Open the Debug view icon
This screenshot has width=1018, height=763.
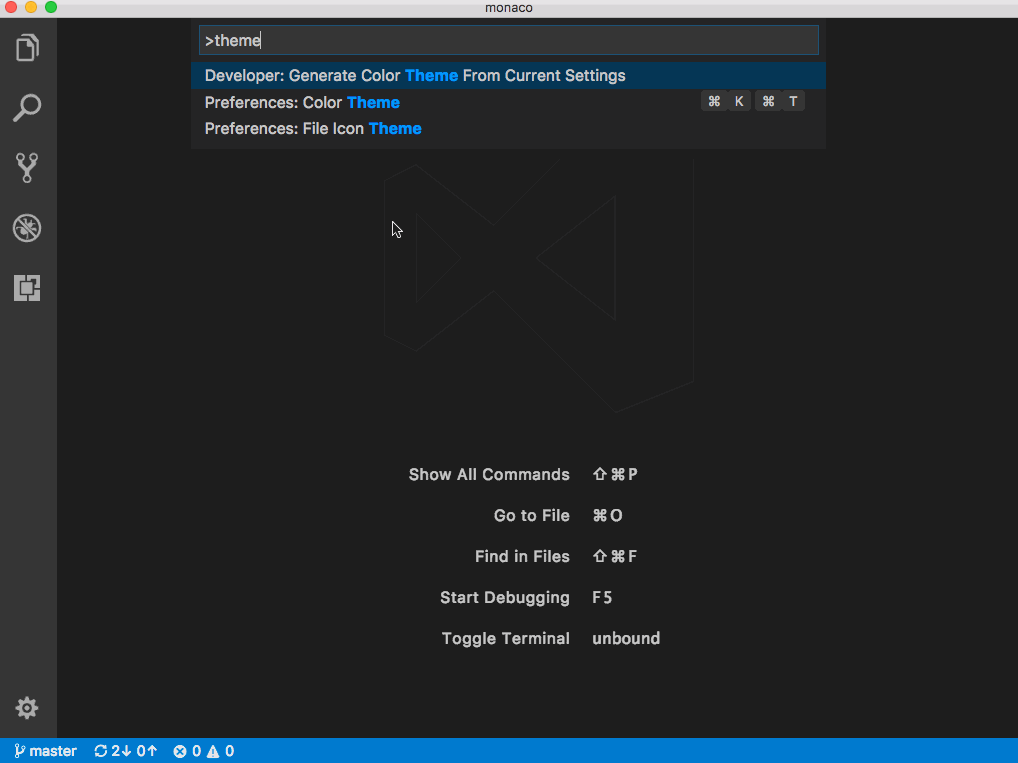click(x=28, y=228)
